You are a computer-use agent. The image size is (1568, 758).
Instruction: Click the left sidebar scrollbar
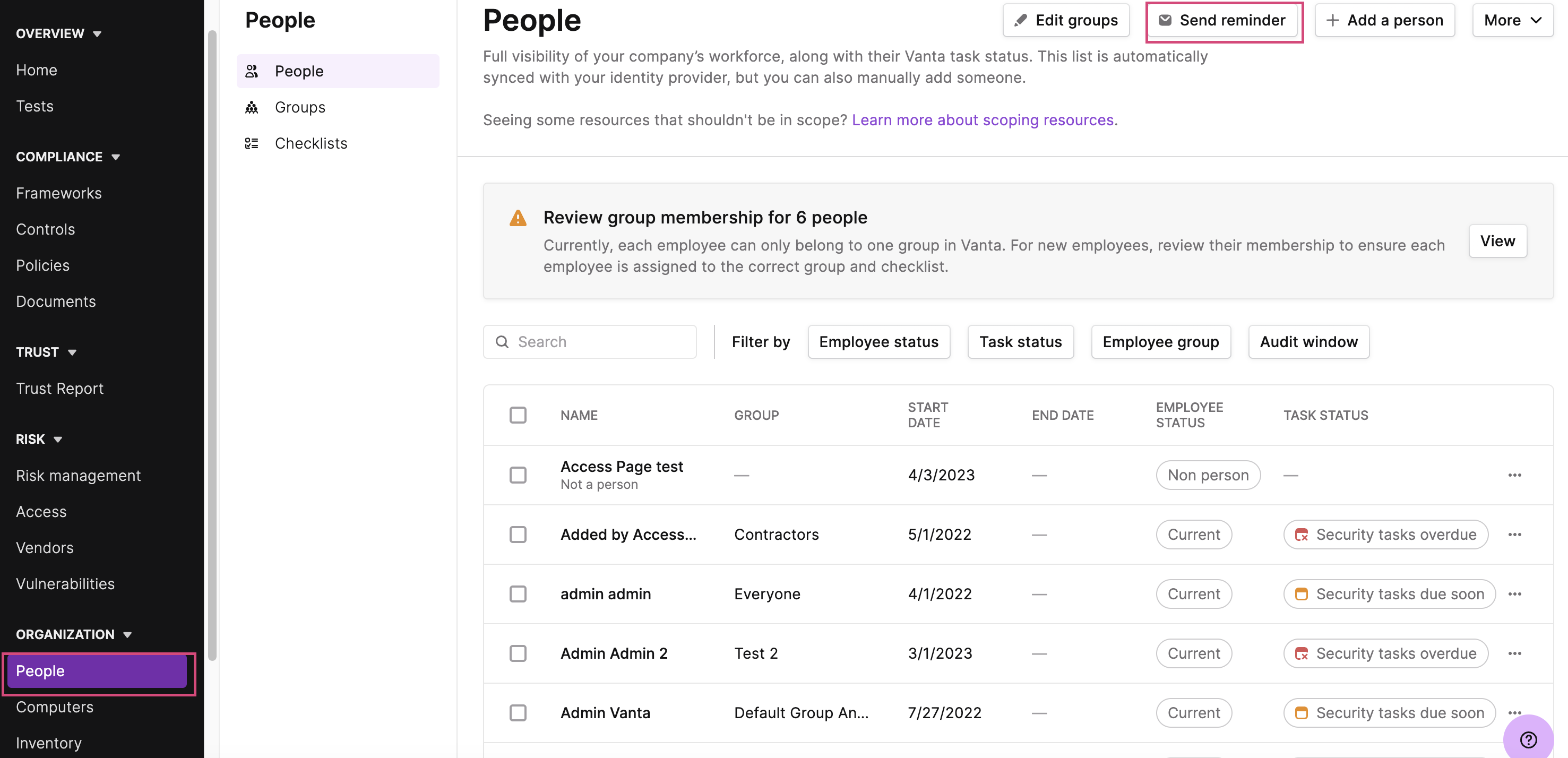212,345
